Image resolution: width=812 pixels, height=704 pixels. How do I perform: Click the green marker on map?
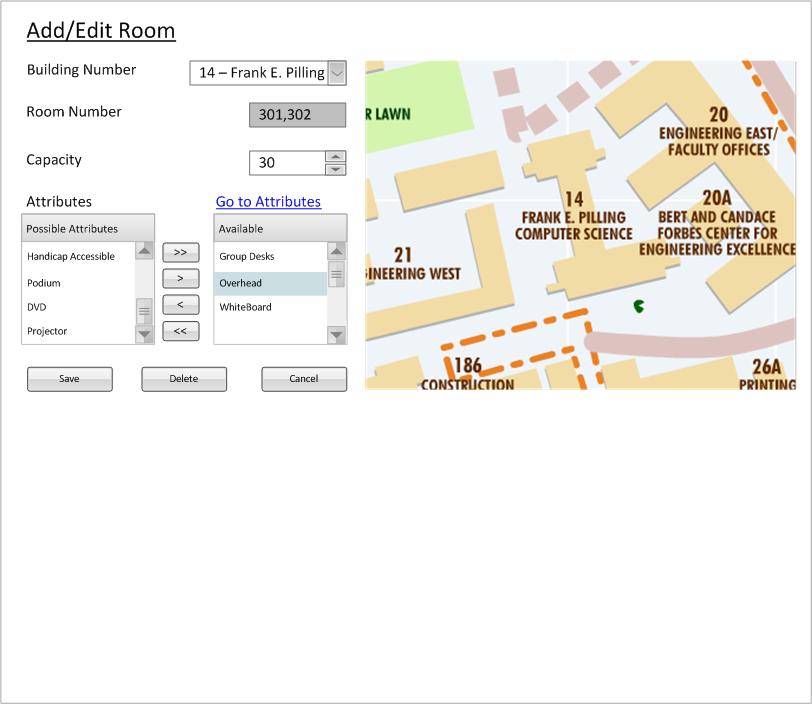click(x=639, y=306)
